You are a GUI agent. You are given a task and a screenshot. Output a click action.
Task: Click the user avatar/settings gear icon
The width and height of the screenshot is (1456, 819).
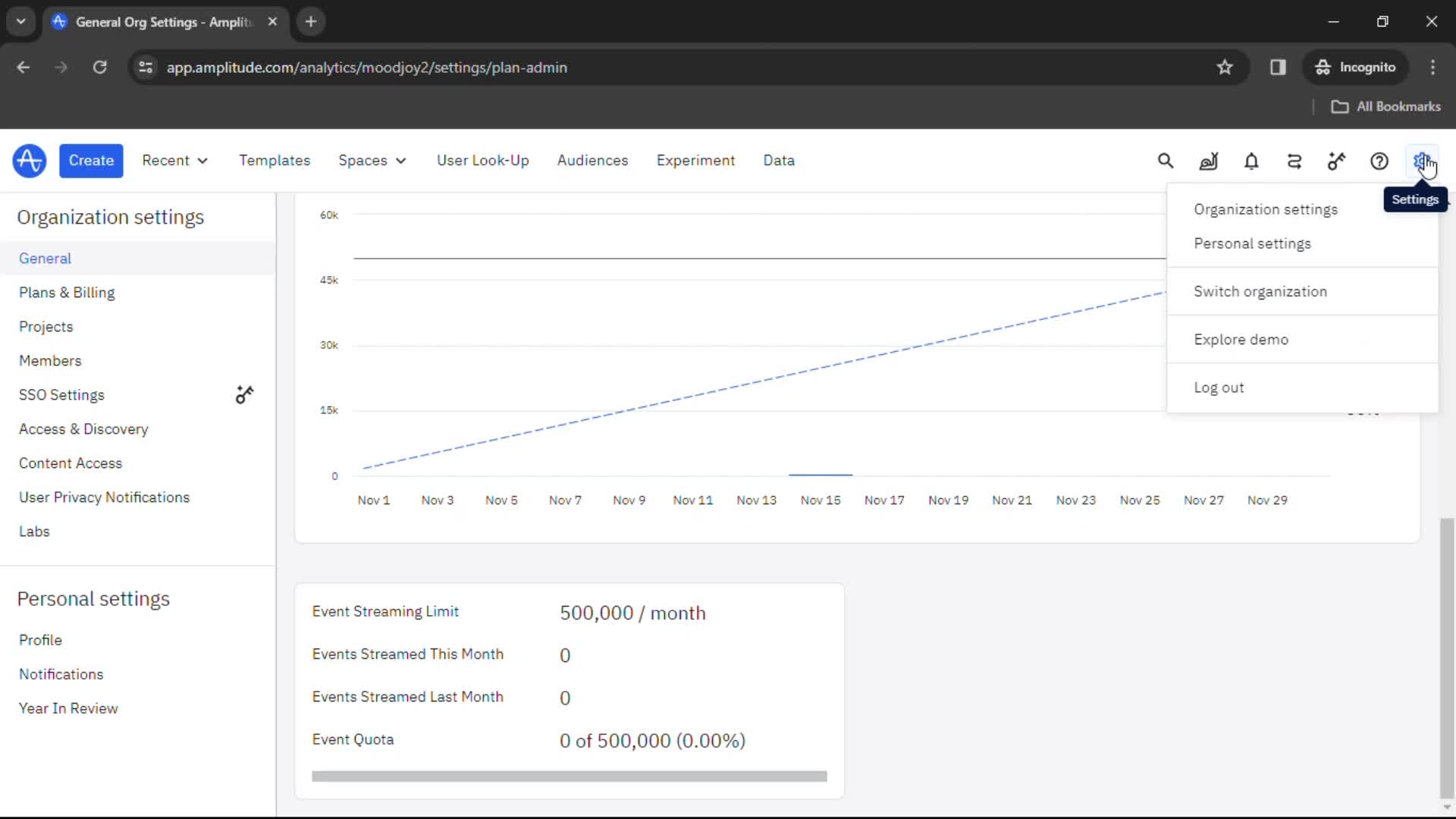1422,160
